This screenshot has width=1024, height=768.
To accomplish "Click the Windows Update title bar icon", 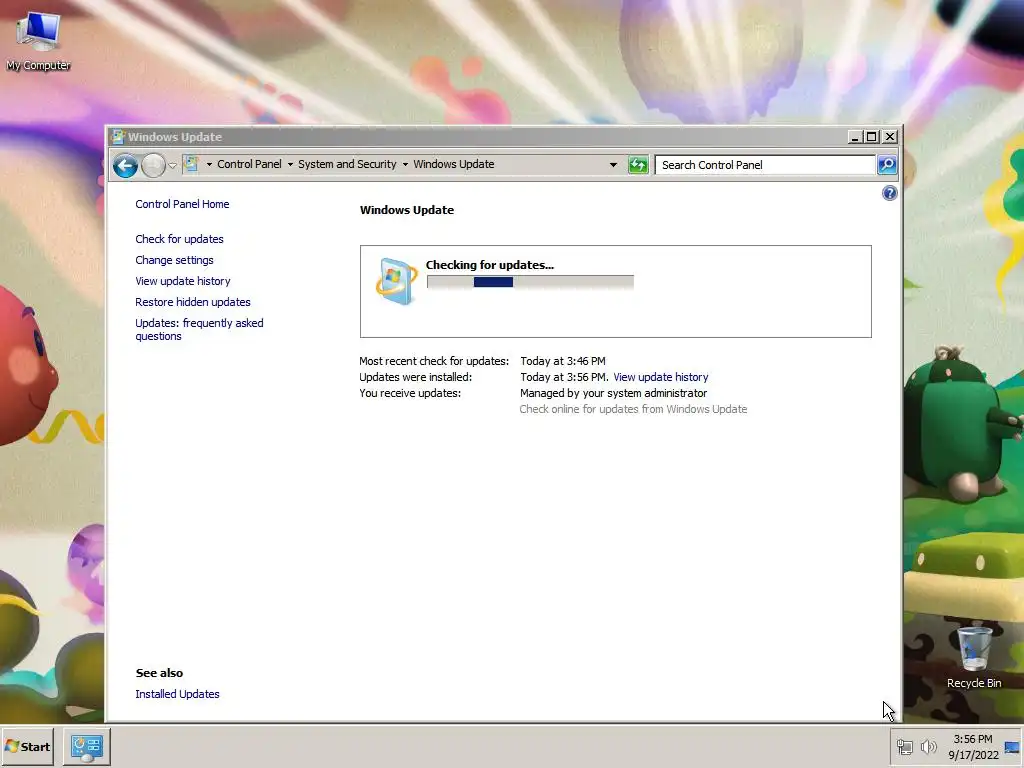I will 118,136.
